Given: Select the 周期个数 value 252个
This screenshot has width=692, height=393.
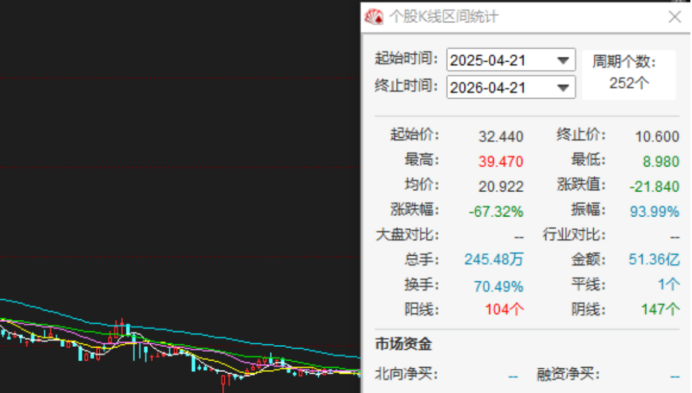Looking at the screenshot, I should [629, 83].
